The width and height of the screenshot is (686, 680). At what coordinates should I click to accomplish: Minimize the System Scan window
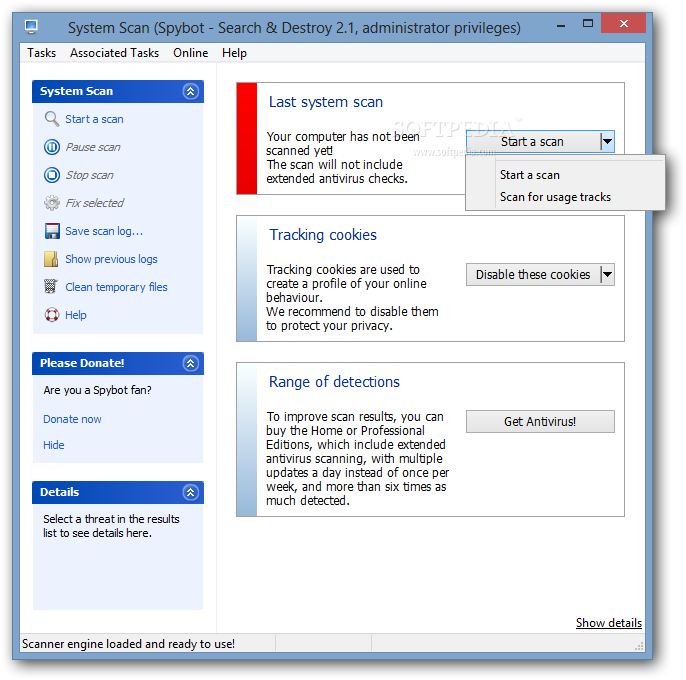point(561,26)
